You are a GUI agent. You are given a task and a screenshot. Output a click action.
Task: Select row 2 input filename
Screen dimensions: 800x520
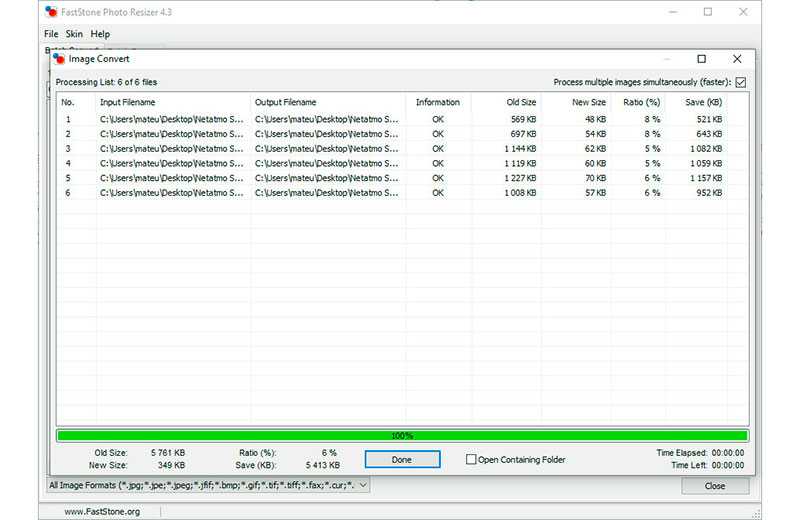click(x=171, y=134)
